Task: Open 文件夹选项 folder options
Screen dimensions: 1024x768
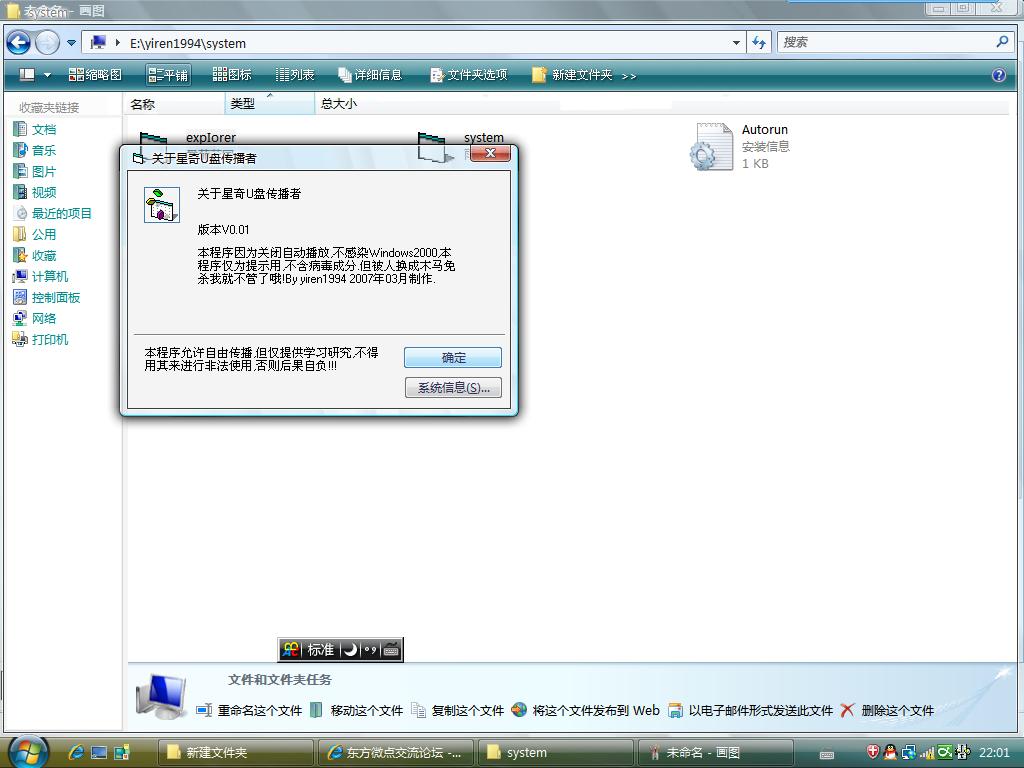Action: [x=469, y=75]
